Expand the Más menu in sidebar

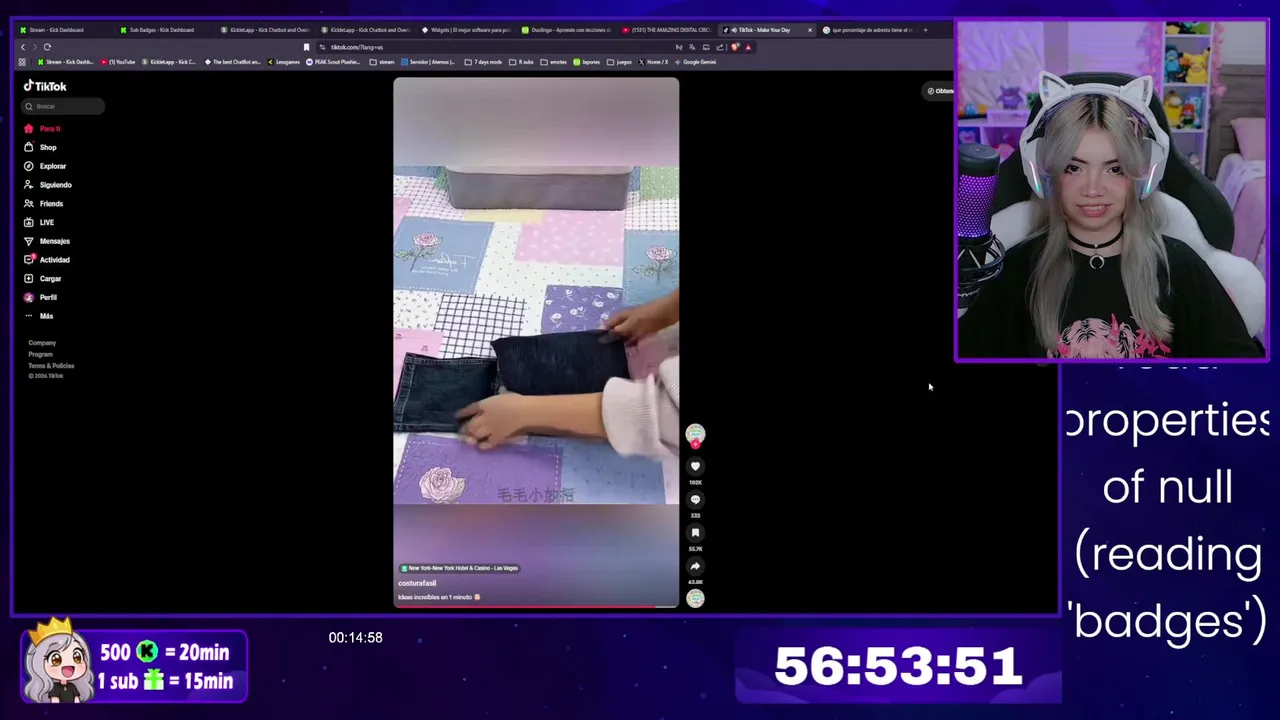tap(39, 316)
